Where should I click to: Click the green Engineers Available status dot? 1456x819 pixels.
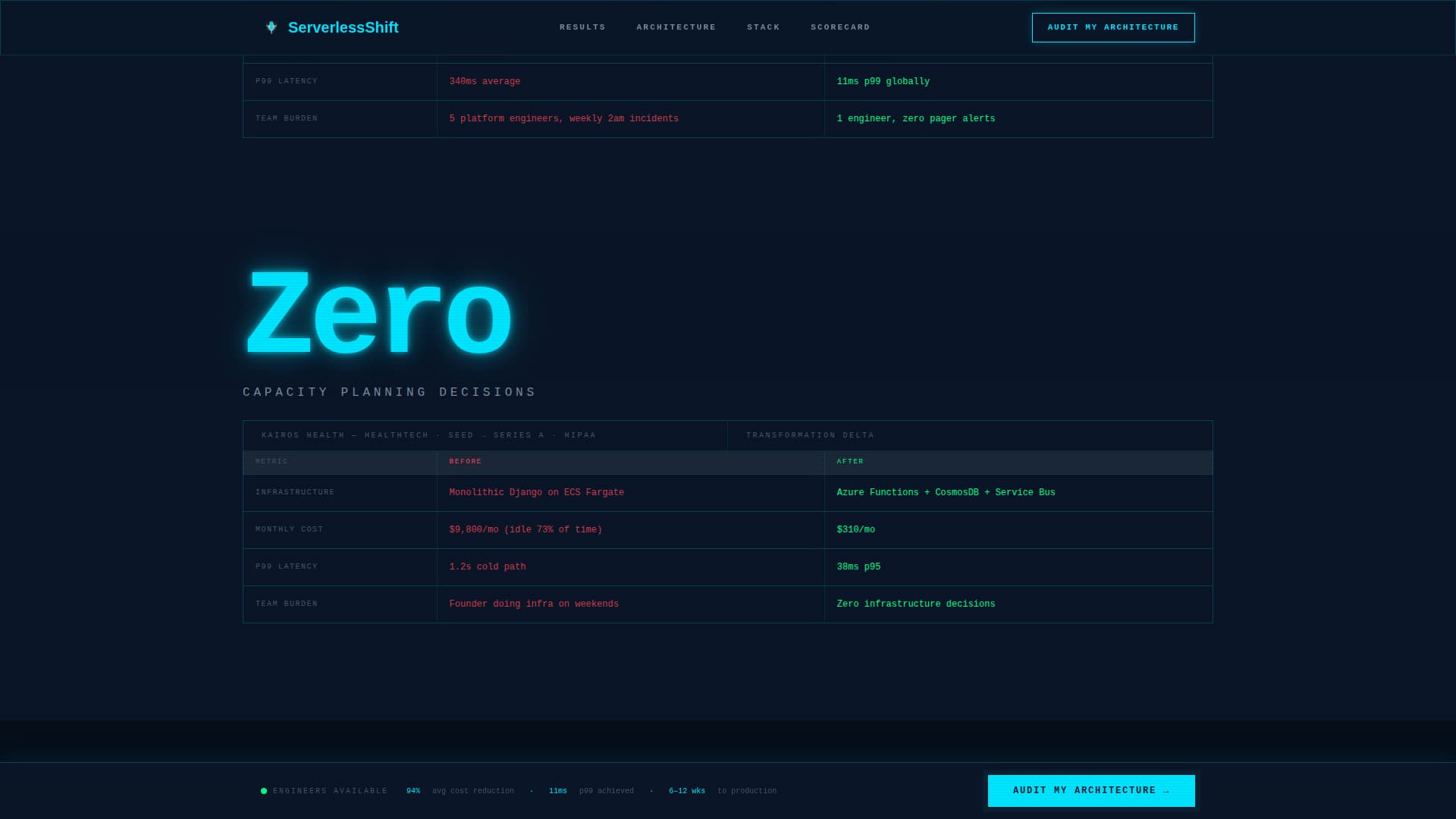pos(264,791)
